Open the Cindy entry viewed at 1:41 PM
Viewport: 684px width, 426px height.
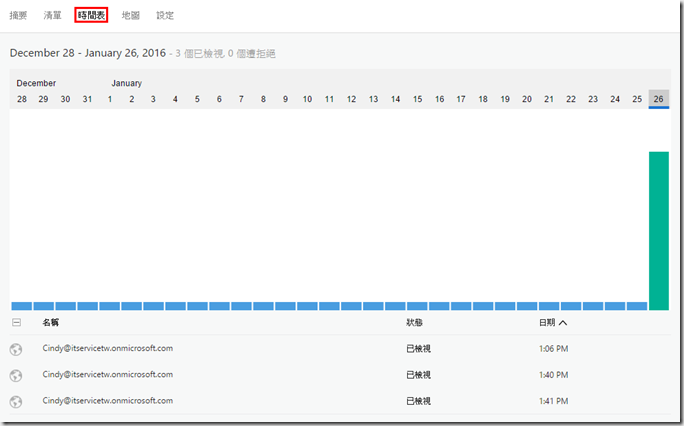[x=108, y=401]
